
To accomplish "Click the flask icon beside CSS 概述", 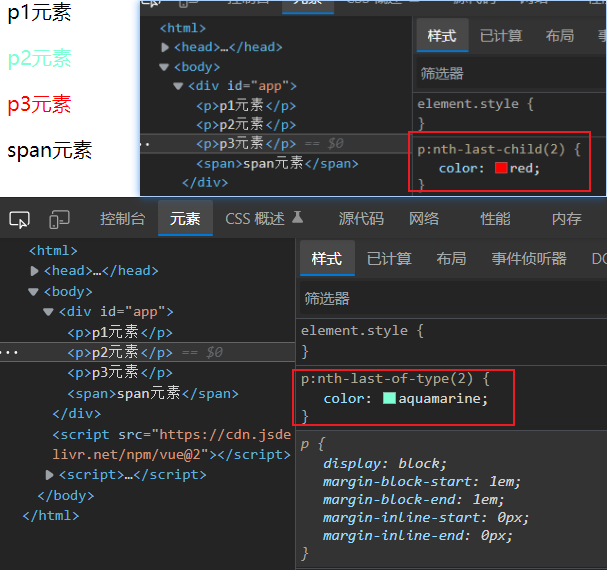I will (x=297, y=219).
